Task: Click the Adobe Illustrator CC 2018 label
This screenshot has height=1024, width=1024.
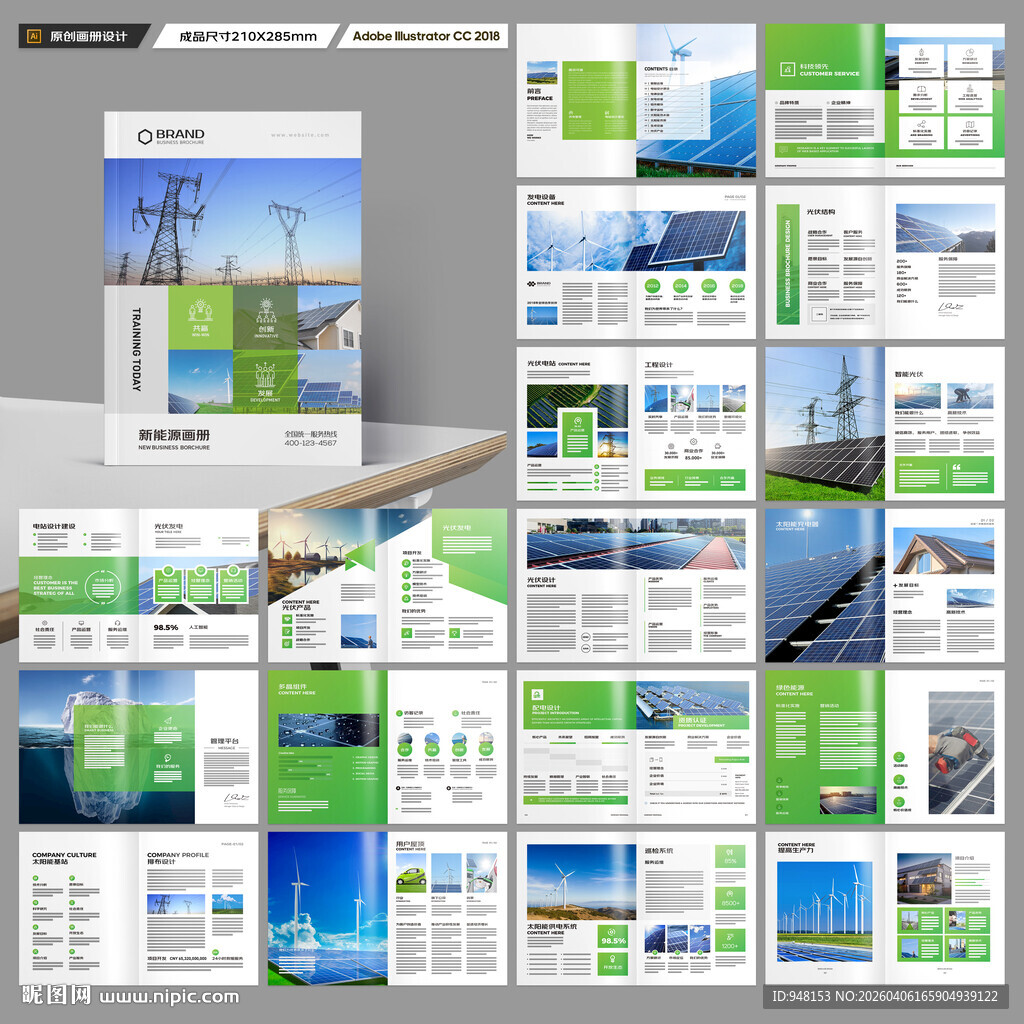Action: [x=426, y=36]
